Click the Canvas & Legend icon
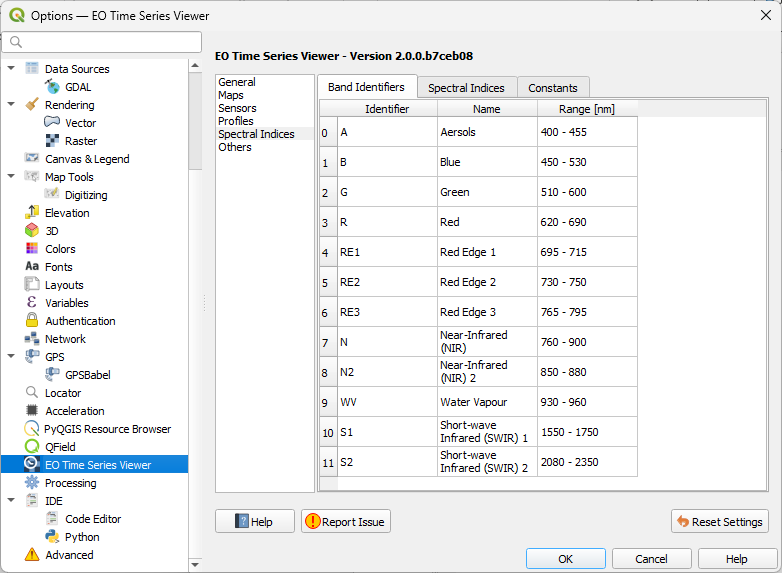This screenshot has height=573, width=782. (32, 158)
